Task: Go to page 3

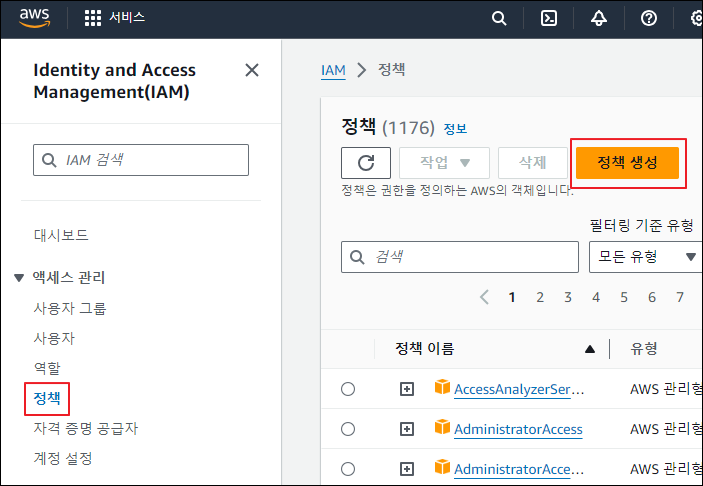Action: coord(568,297)
